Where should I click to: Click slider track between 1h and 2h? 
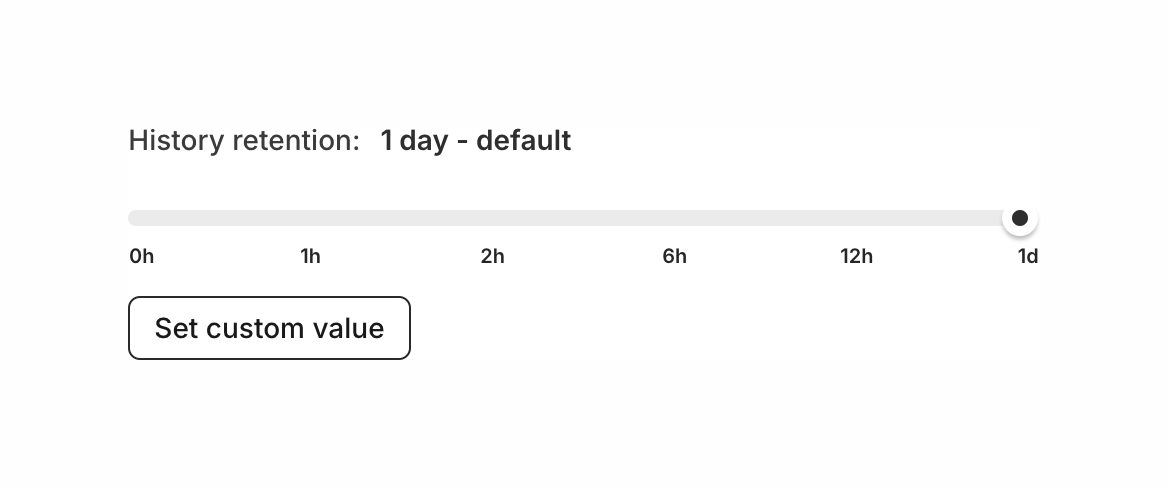click(x=403, y=218)
